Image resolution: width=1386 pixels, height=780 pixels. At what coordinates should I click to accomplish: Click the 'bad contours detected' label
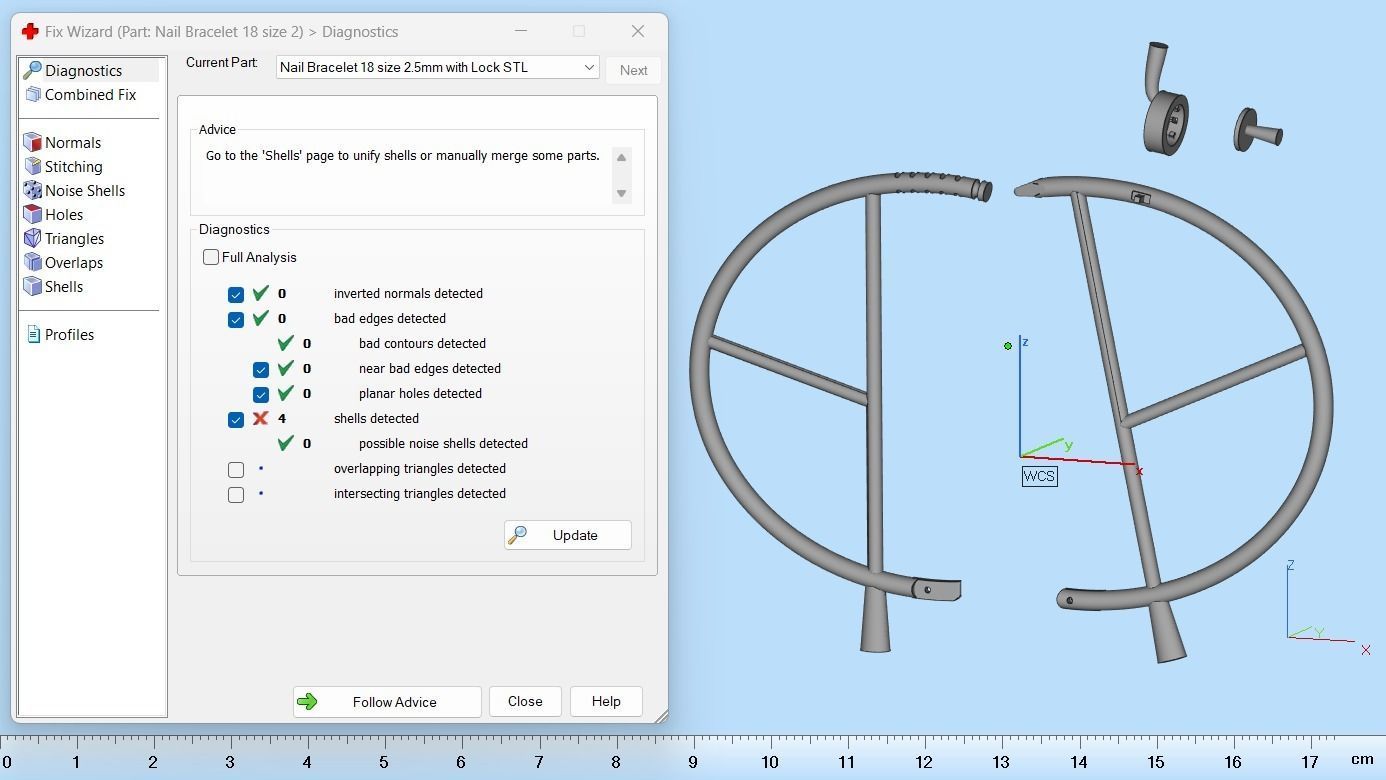point(422,343)
